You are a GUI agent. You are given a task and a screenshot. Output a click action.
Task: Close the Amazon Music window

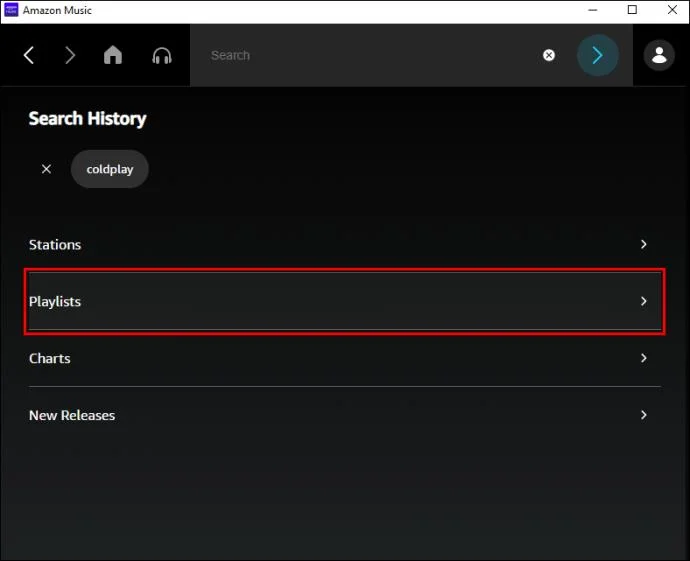(x=672, y=10)
